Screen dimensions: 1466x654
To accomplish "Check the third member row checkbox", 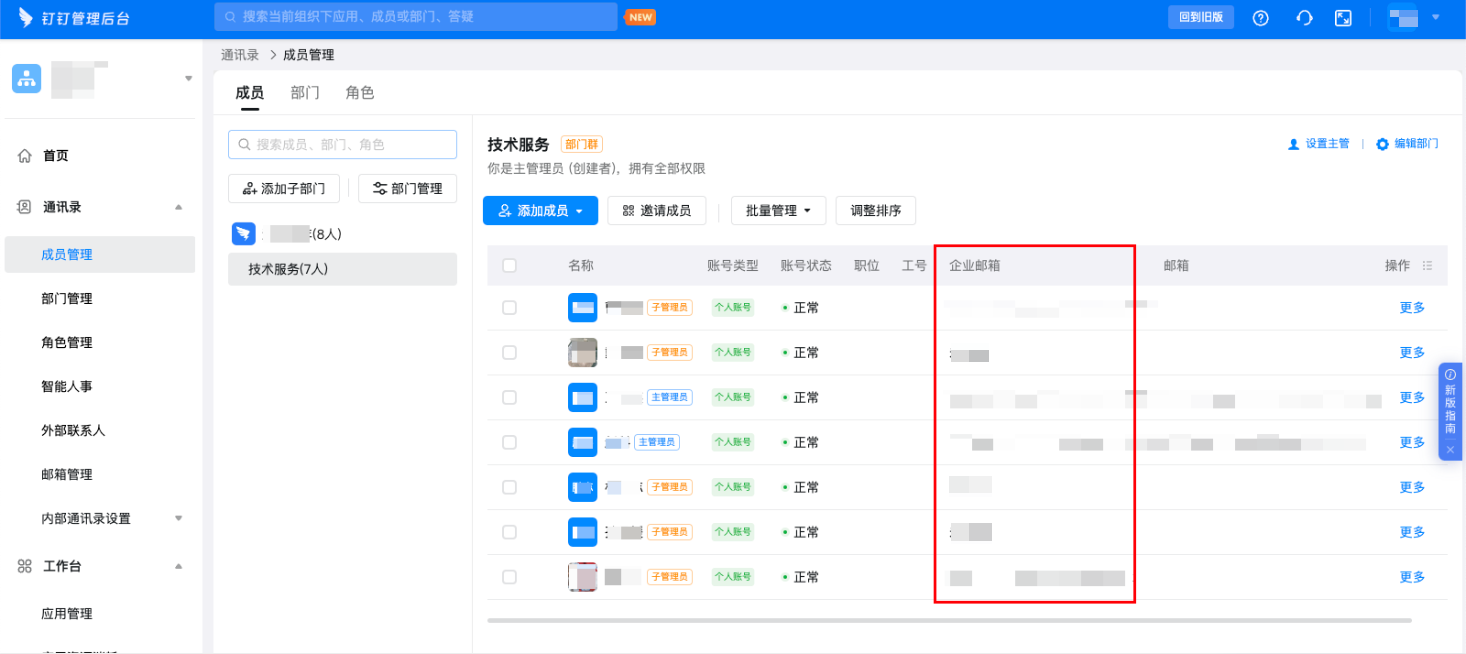I will (509, 397).
